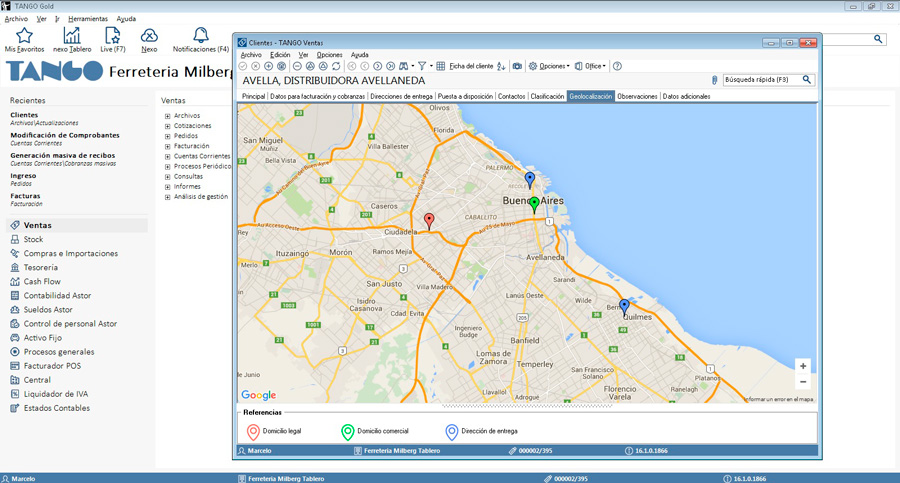The image size is (900, 483).
Task: Click the filter funnel icon
Action: (x=422, y=66)
